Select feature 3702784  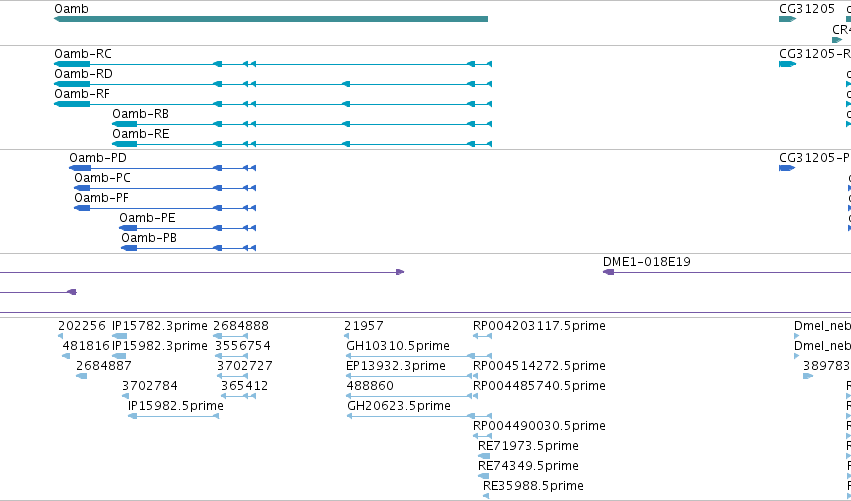tap(125, 396)
